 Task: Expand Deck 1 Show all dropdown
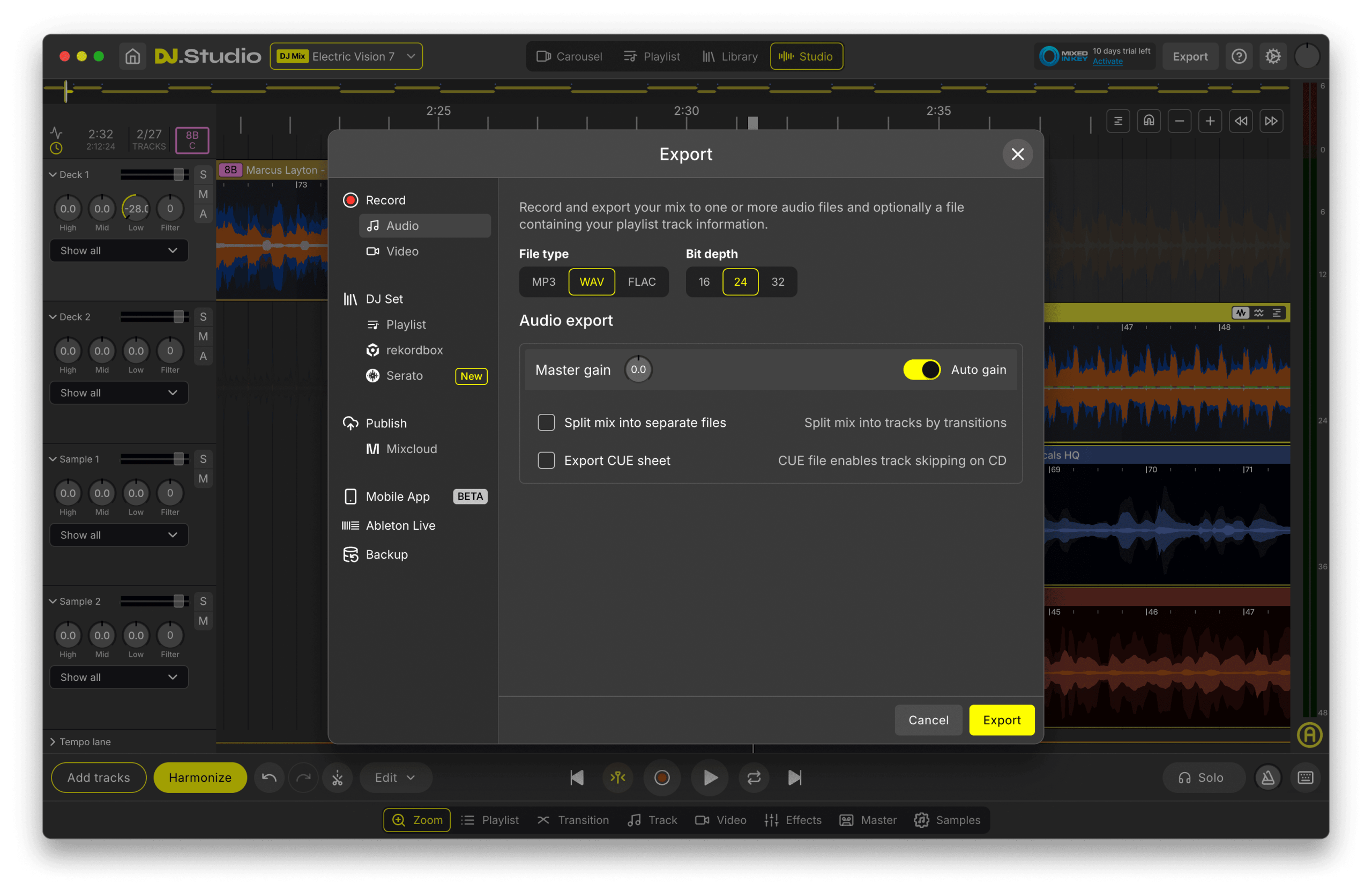119,250
